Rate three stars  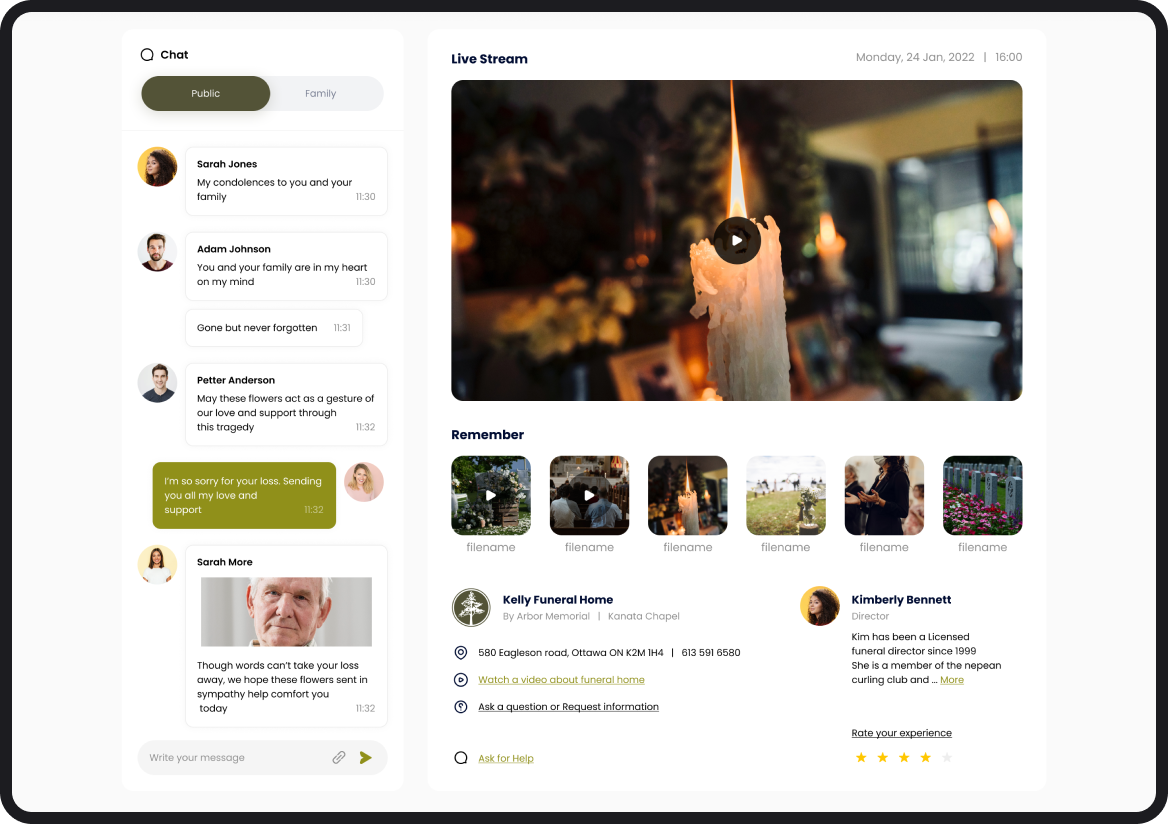pos(904,758)
